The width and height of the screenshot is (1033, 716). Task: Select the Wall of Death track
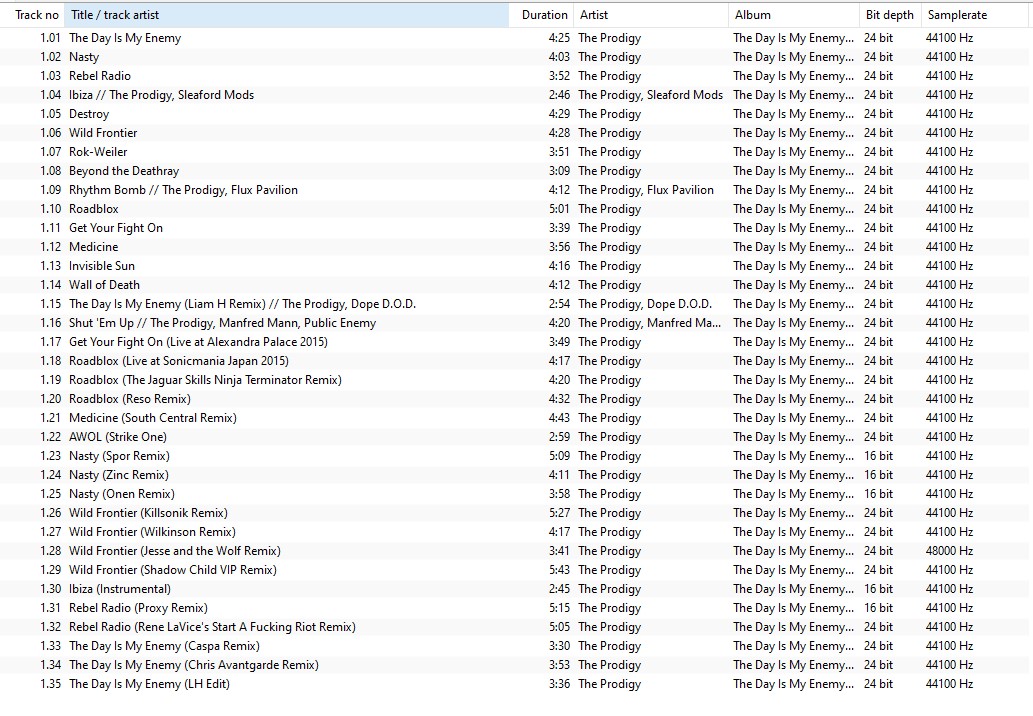coord(104,285)
